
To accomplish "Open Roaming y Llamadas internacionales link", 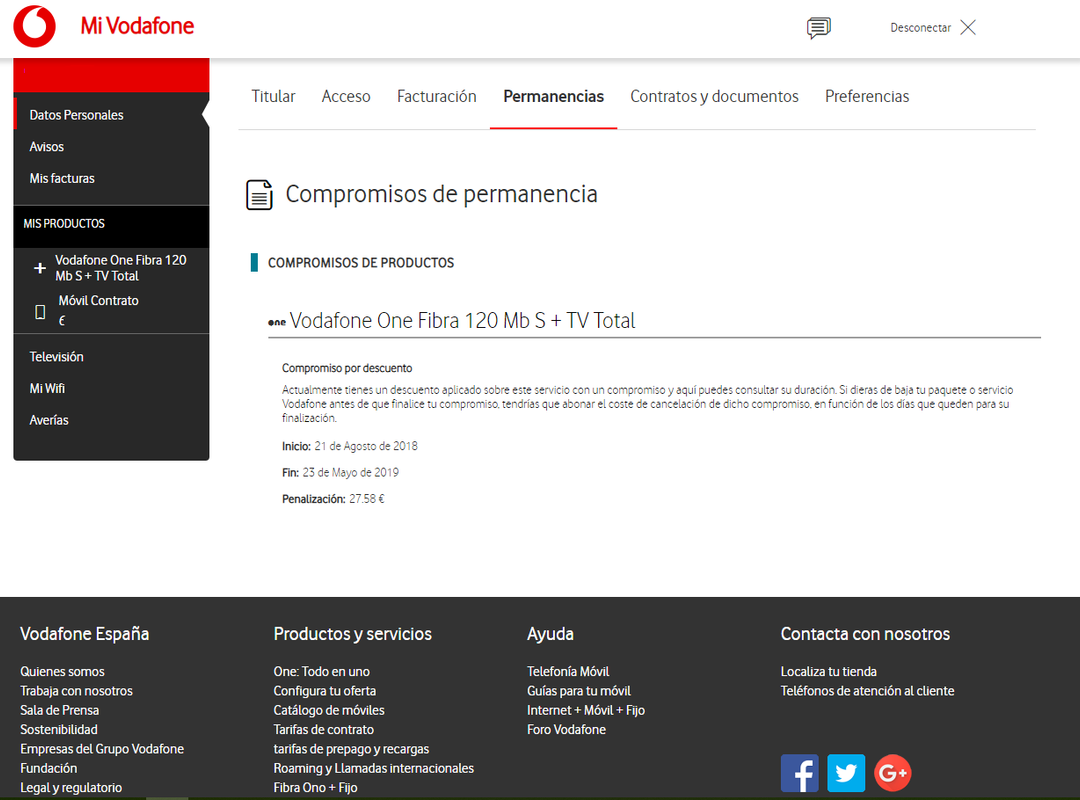I will [x=374, y=768].
